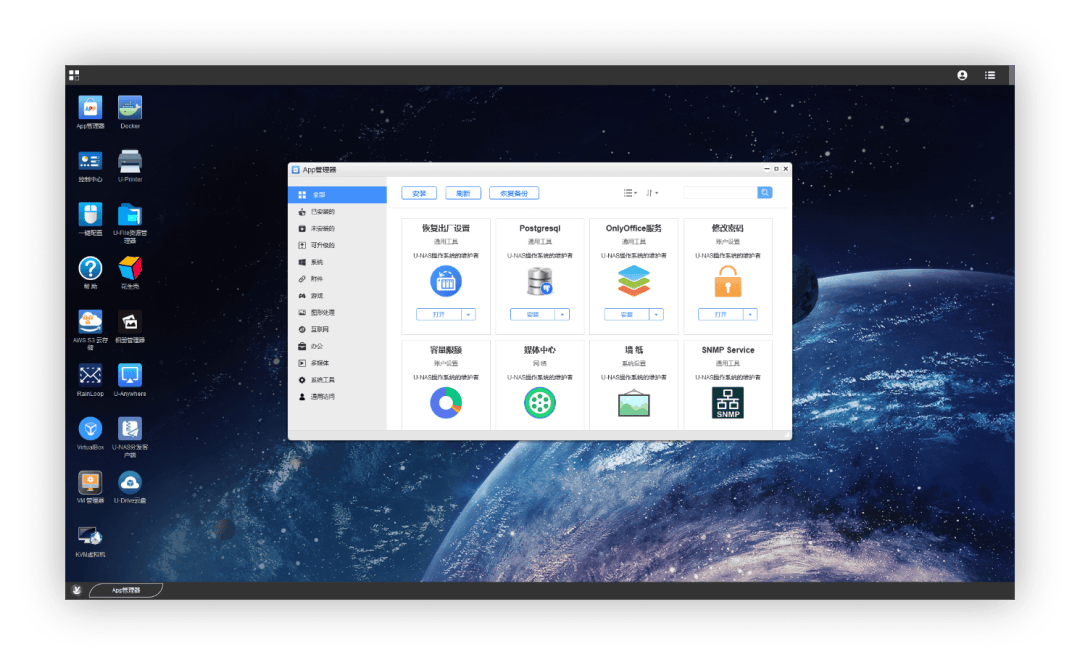Open the U-NAS distribution client icon
1080x665 pixels.
(129, 429)
